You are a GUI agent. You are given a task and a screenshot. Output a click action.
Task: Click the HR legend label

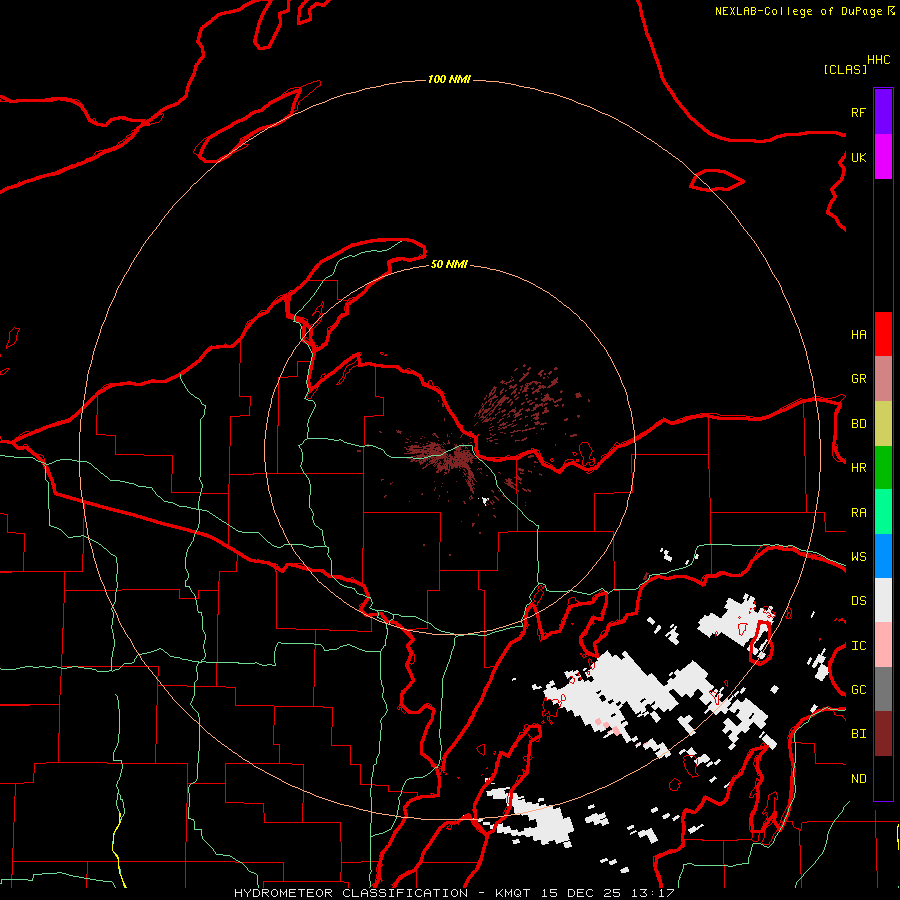pos(858,468)
